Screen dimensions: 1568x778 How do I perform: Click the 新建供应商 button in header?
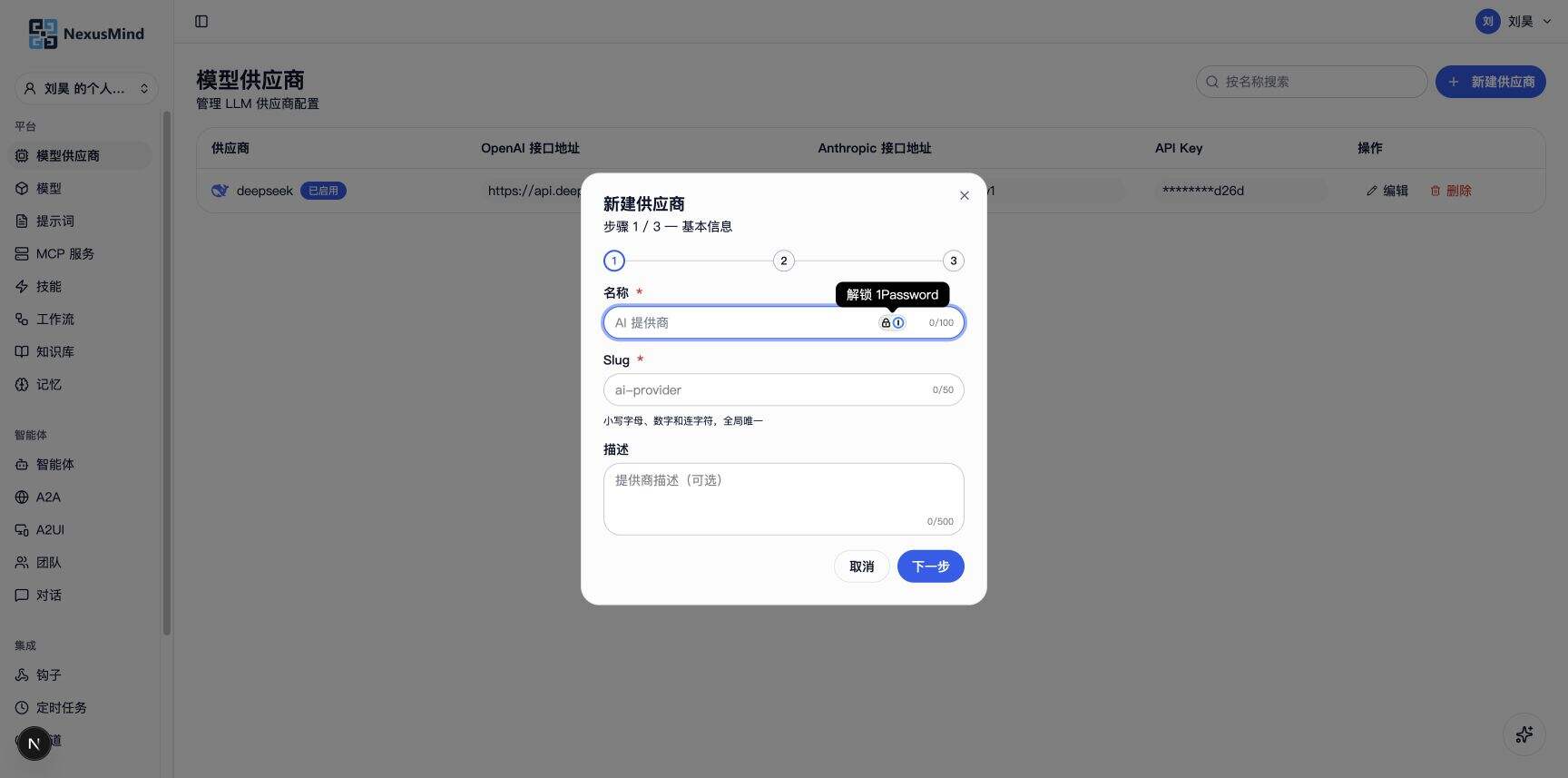pos(1490,82)
